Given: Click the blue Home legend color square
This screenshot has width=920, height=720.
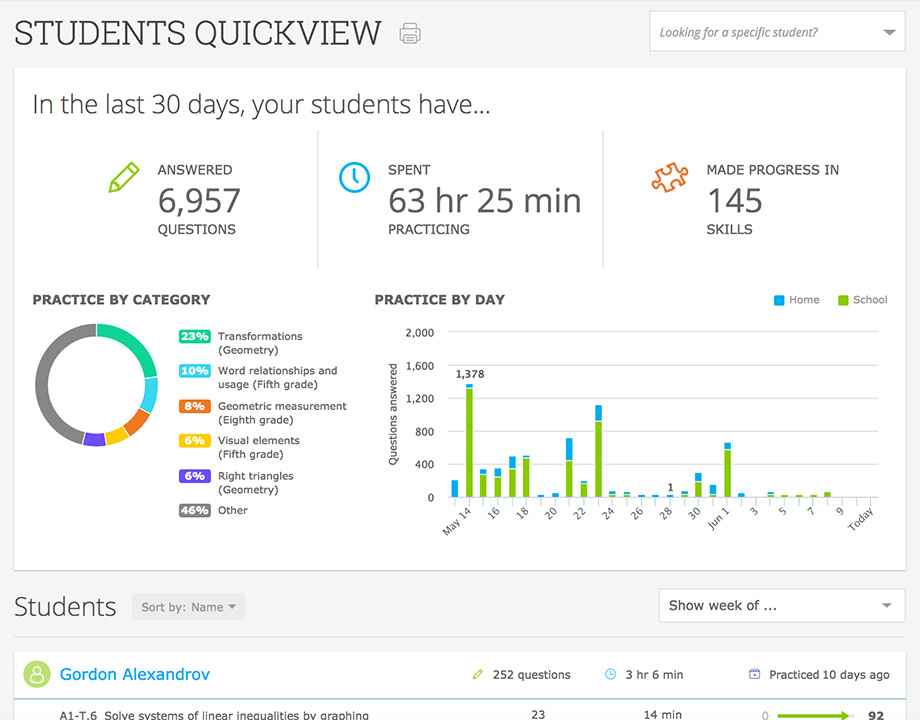Looking at the screenshot, I should click(x=779, y=299).
